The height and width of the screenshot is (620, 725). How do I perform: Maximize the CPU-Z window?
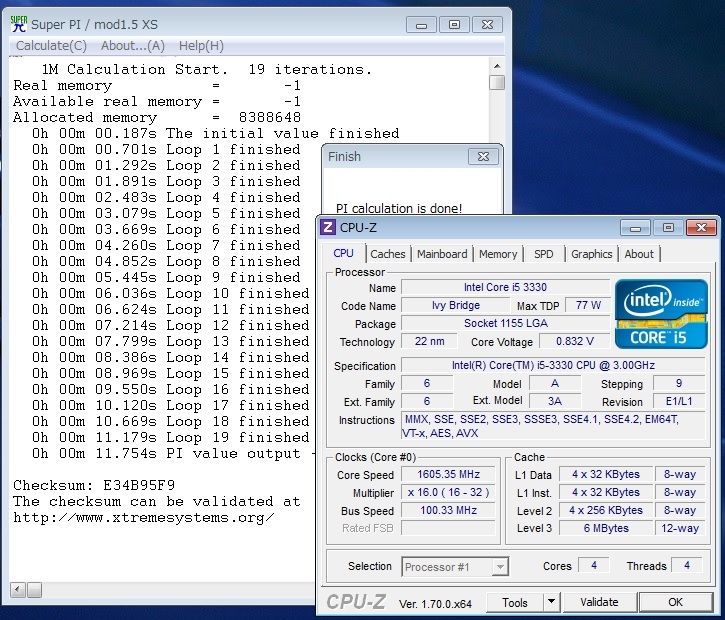pos(669,228)
